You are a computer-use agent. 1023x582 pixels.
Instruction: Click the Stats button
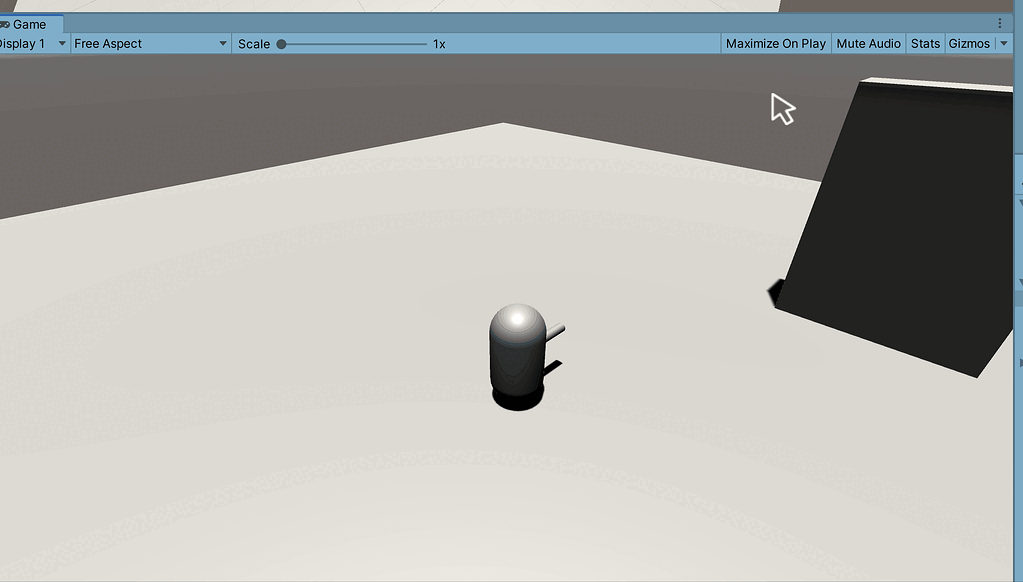tap(924, 43)
